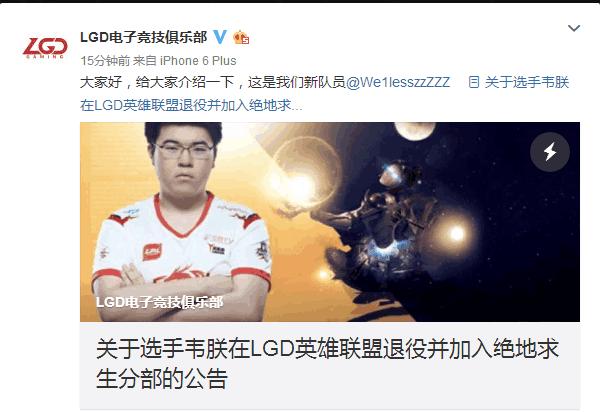Click the LGD电子竞技俱乐部 watermark on image

[160, 302]
